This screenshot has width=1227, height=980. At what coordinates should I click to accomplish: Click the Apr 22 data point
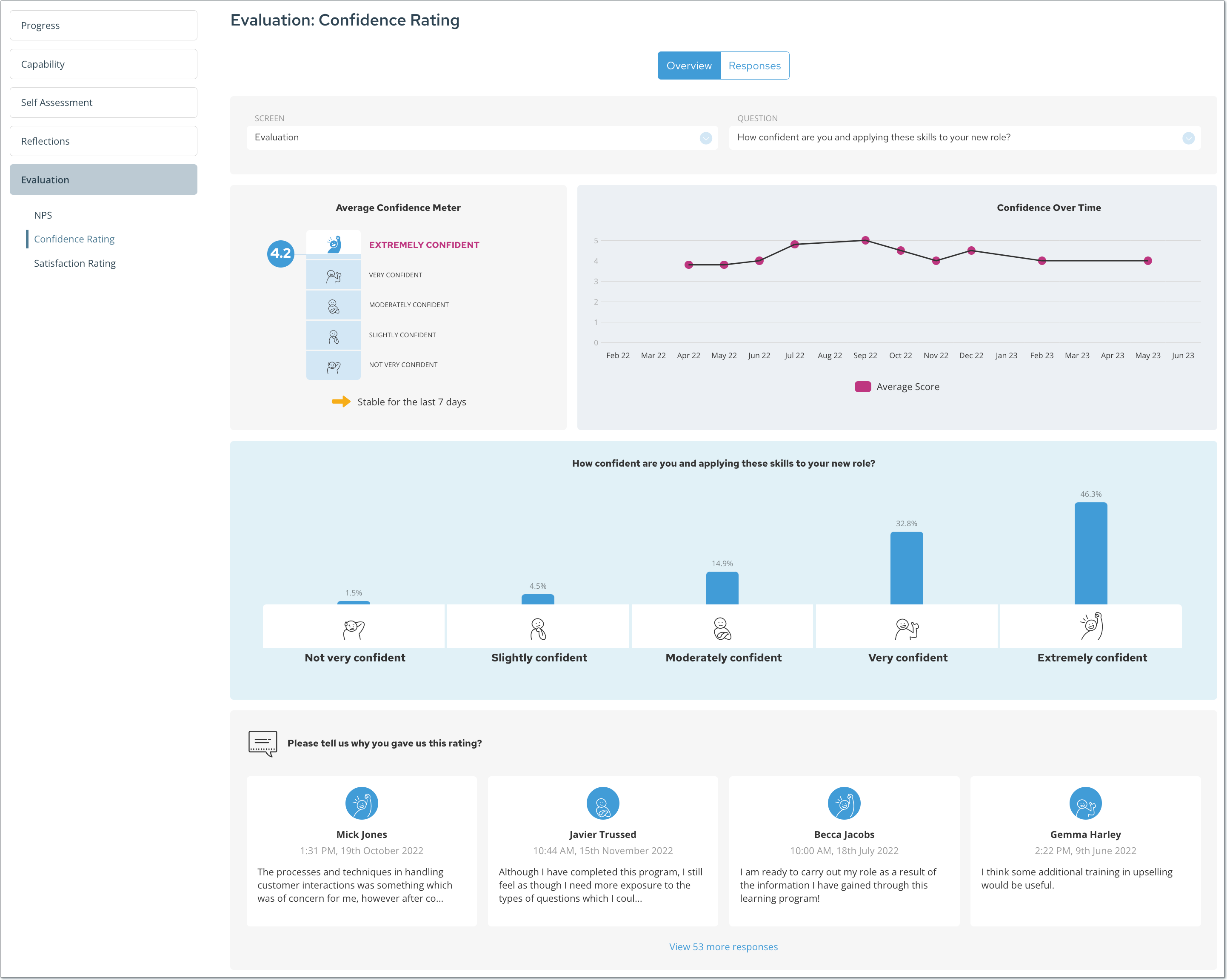[689, 265]
